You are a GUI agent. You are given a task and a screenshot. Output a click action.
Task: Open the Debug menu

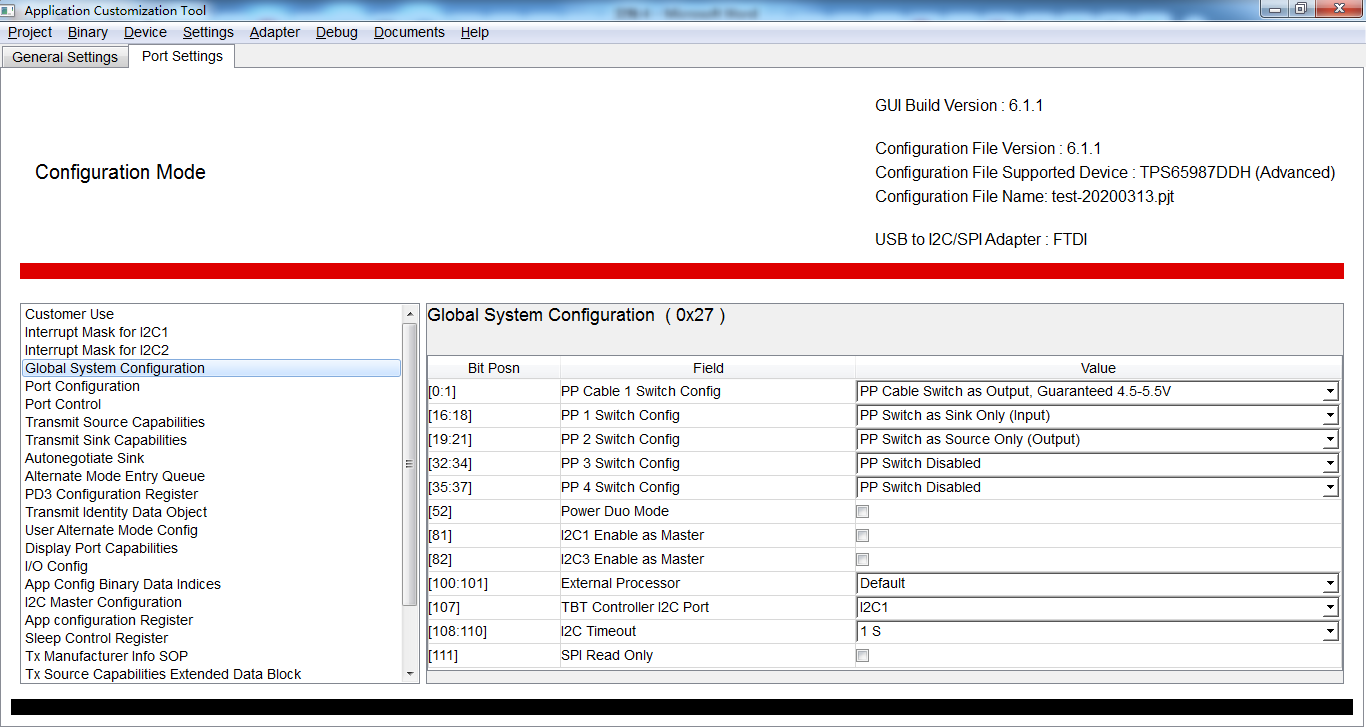pos(336,32)
